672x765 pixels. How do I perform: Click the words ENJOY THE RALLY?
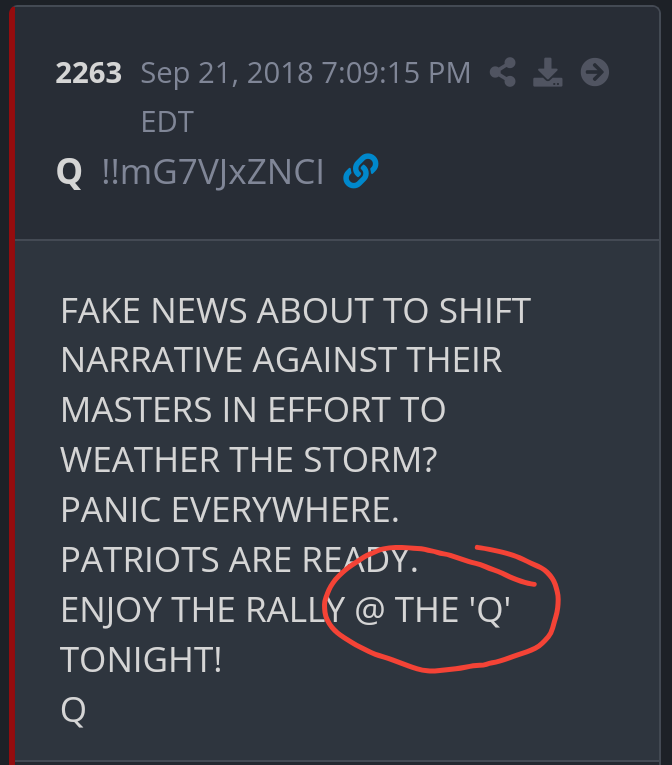203,610
